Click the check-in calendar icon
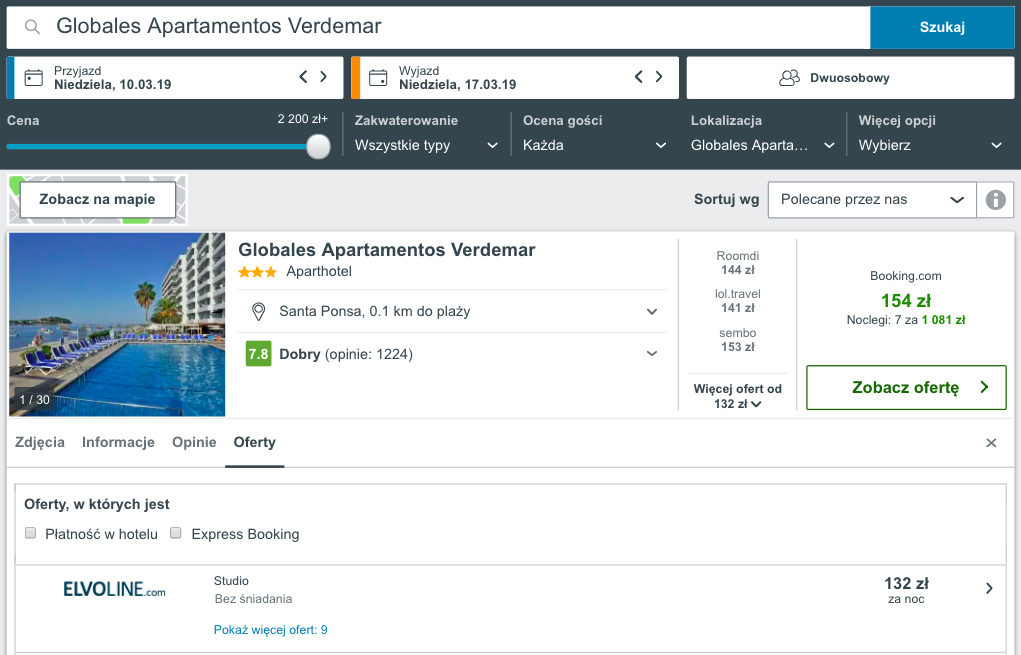Viewport: 1021px width, 655px height. pyautogui.click(x=34, y=78)
